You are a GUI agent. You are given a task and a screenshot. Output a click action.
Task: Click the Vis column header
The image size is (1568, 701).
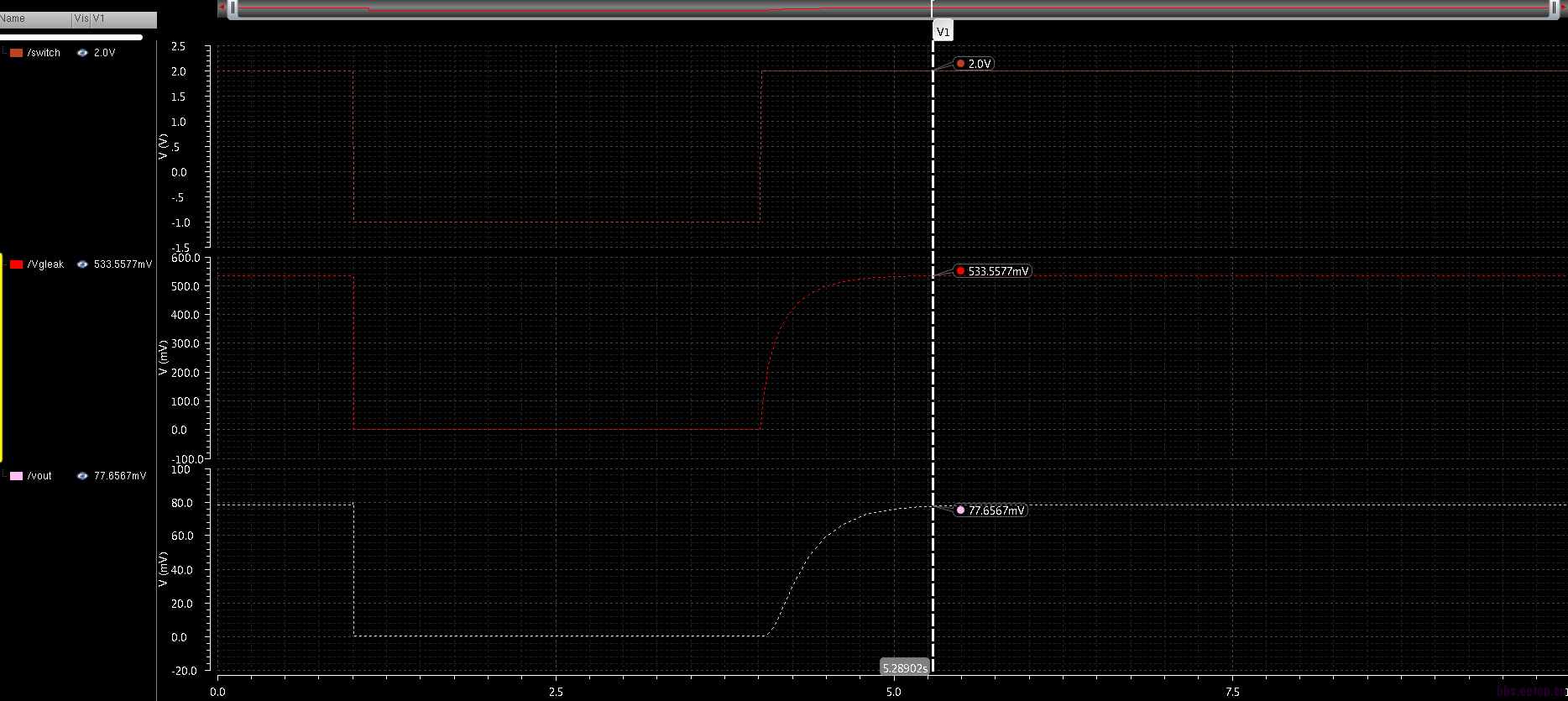[x=81, y=18]
